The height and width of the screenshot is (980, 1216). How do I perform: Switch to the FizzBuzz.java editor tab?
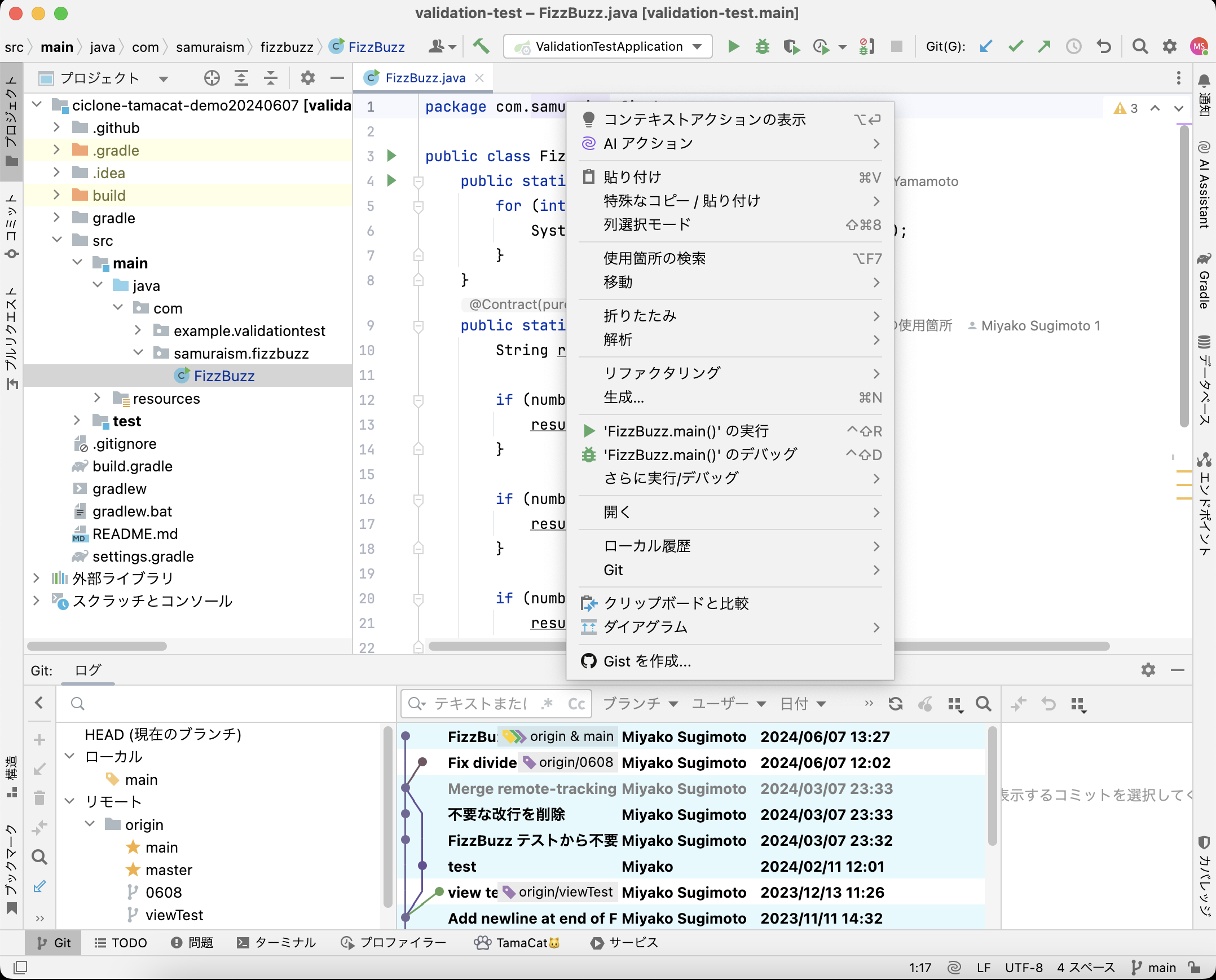point(425,78)
